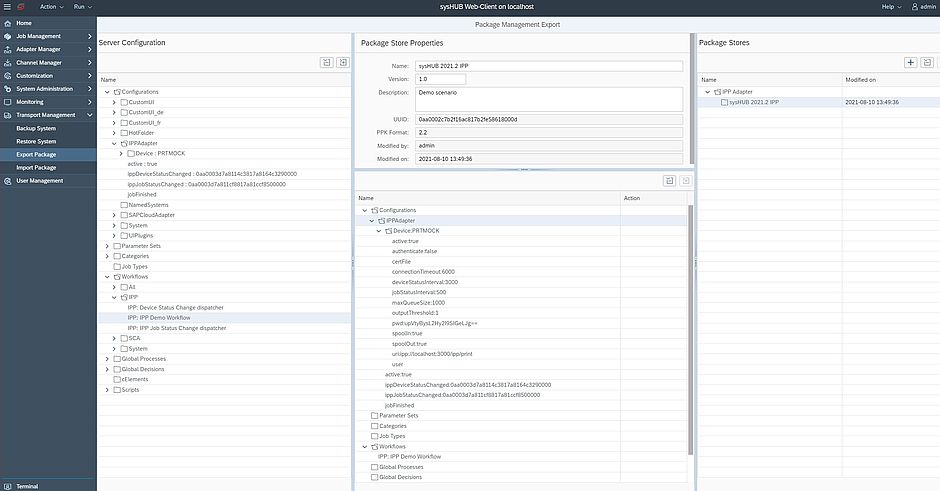940x491 pixels.
Task: Open the Run menu
Action: (83, 7)
